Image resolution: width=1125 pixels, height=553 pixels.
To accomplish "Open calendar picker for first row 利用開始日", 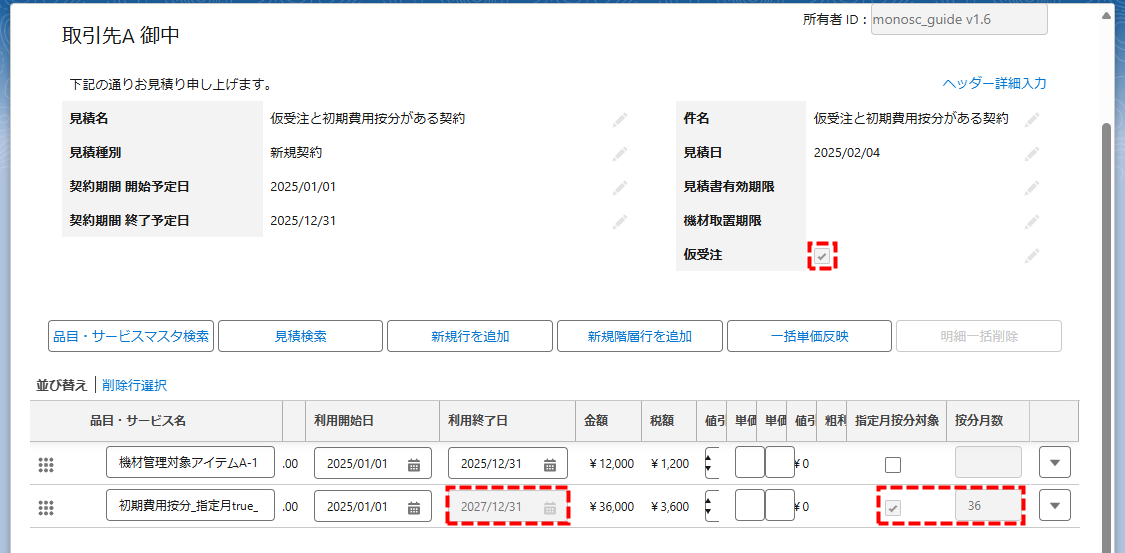I will point(414,464).
